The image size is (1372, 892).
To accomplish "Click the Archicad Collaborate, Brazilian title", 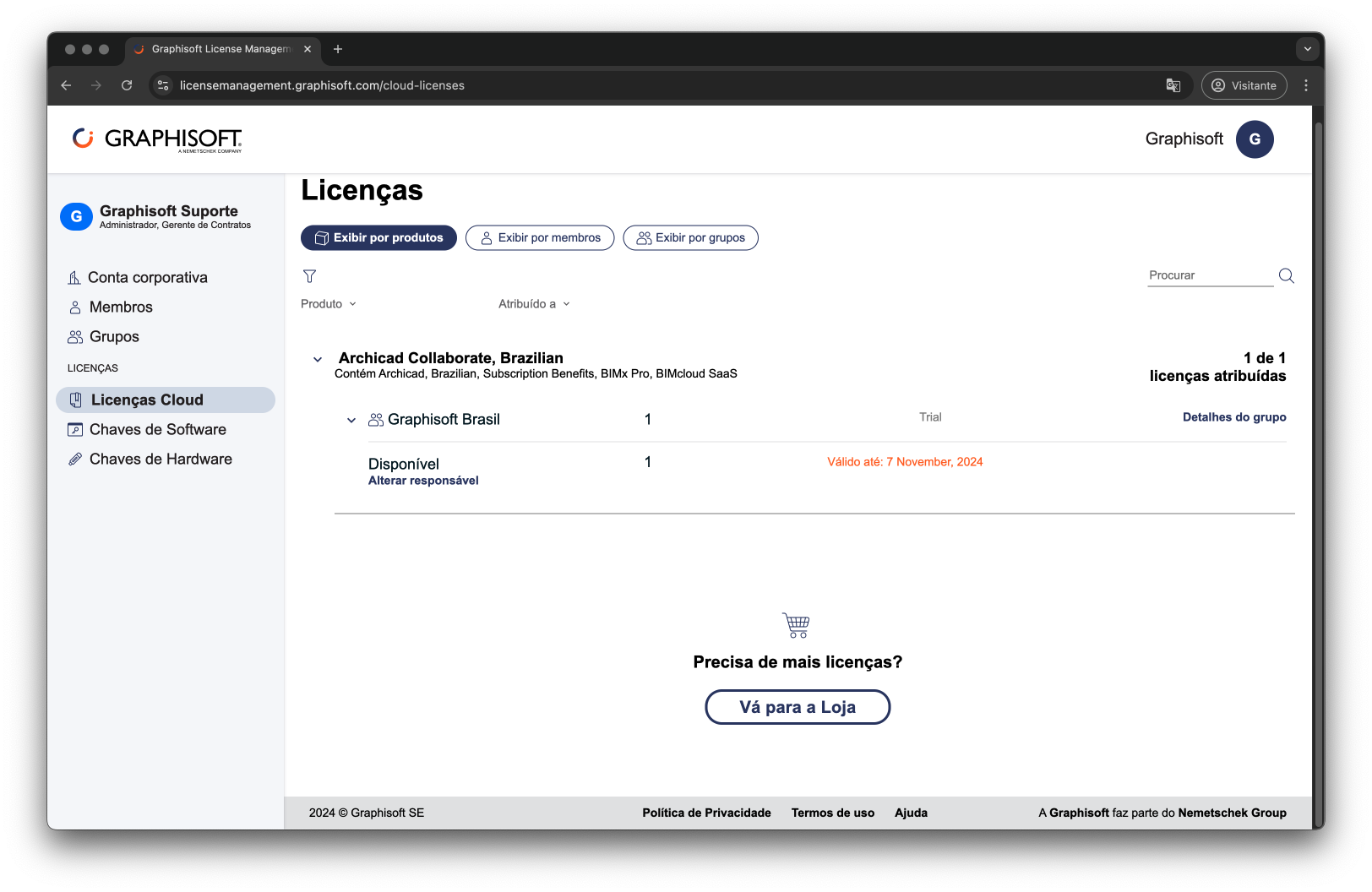I will coord(451,358).
